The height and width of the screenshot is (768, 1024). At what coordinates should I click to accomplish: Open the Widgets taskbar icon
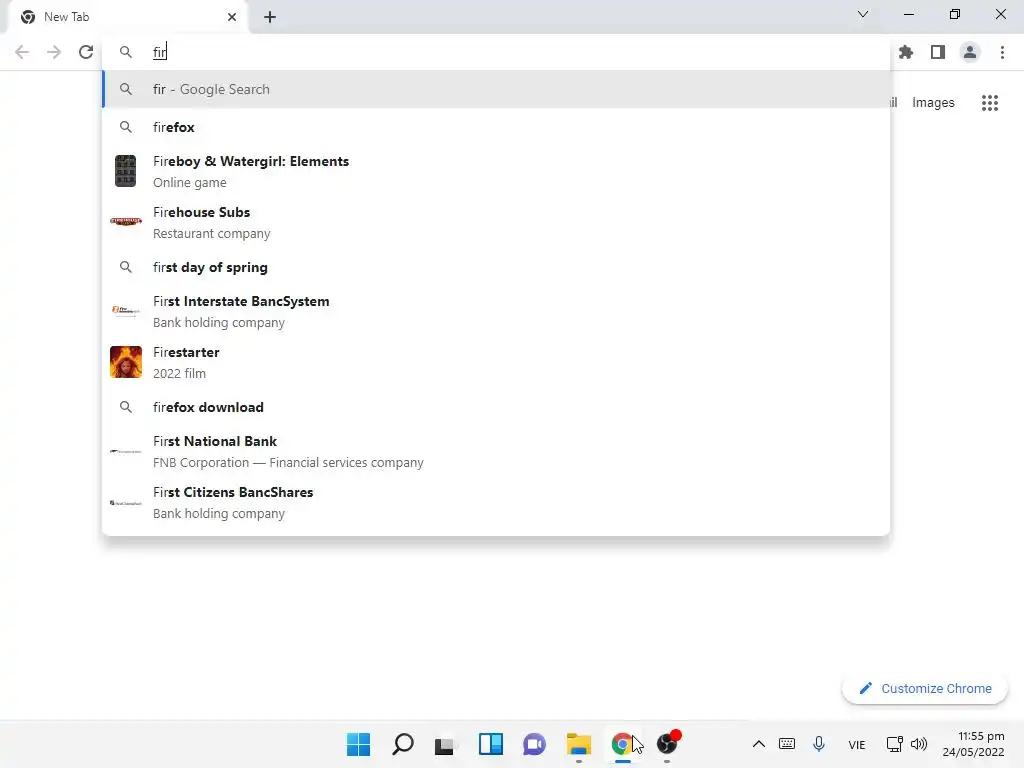coord(490,744)
